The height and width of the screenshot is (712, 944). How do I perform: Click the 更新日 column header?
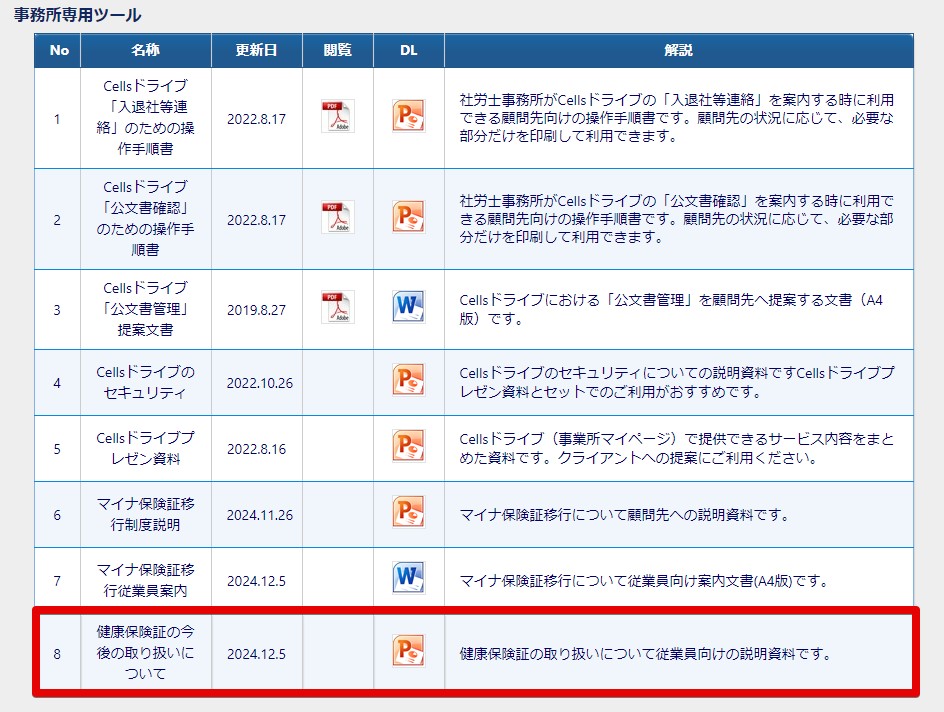click(x=256, y=50)
